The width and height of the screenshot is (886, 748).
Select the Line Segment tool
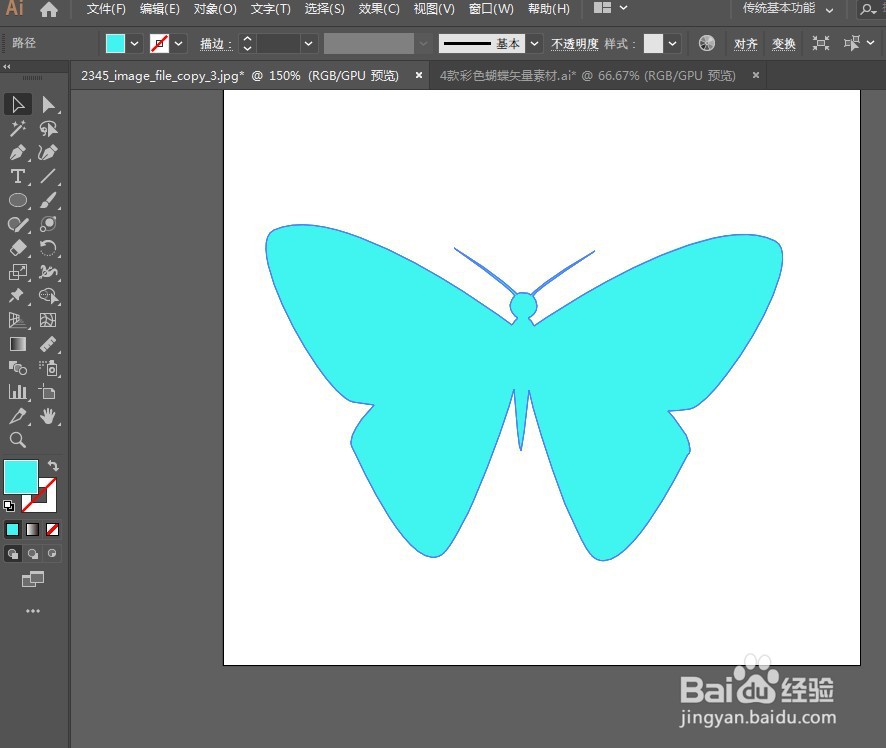[x=48, y=177]
